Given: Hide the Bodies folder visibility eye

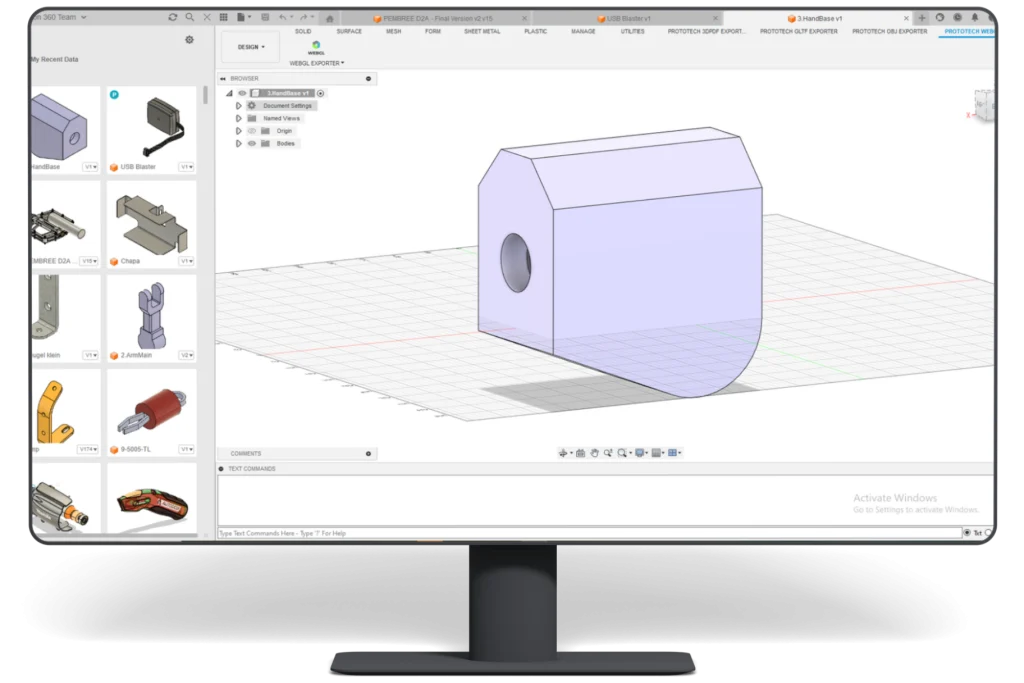Looking at the screenshot, I should (x=252, y=143).
